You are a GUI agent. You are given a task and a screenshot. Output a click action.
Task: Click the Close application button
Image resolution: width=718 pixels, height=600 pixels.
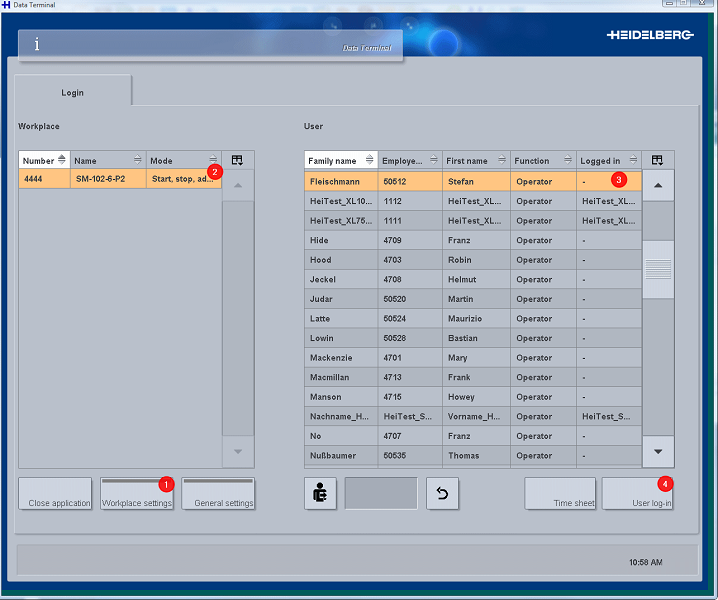55,493
